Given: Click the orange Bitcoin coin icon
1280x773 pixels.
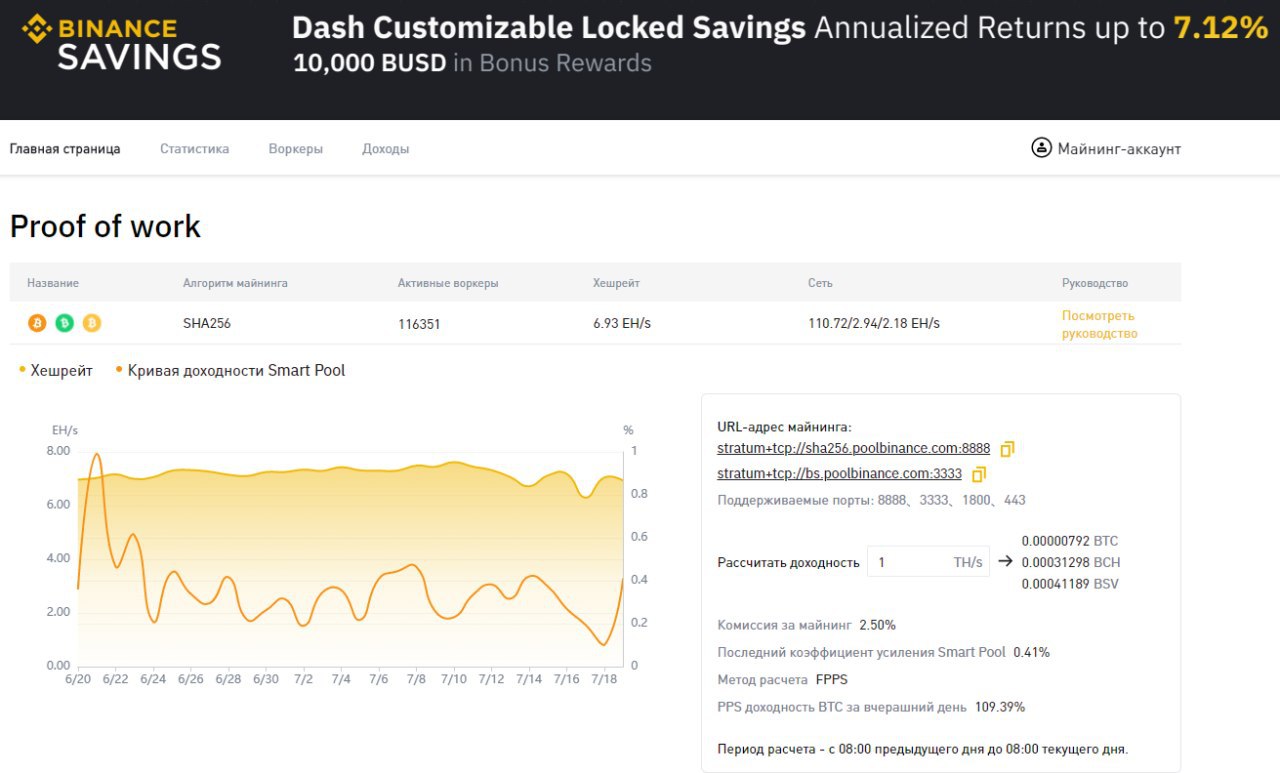Looking at the screenshot, I should click(x=37, y=323).
